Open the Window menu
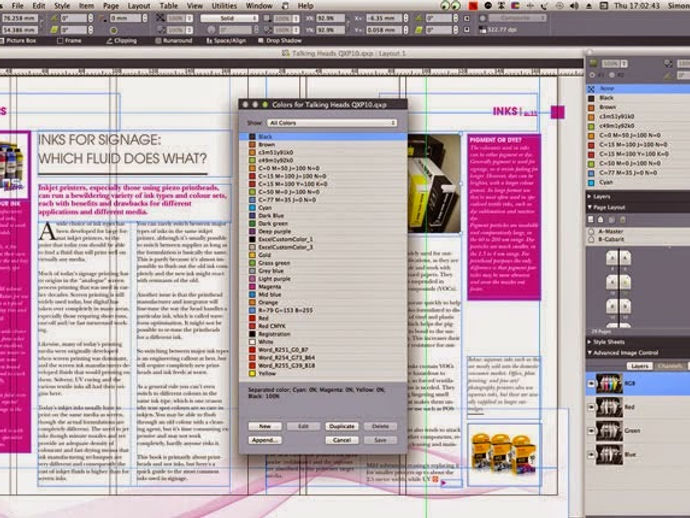The width and height of the screenshot is (690, 518). click(259, 6)
